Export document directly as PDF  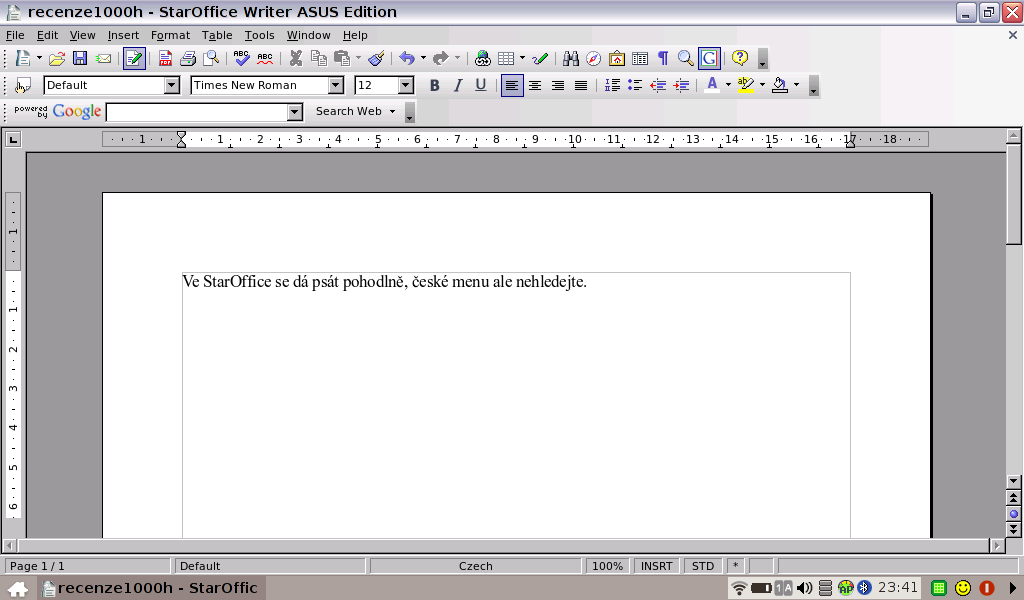pyautogui.click(x=166, y=58)
